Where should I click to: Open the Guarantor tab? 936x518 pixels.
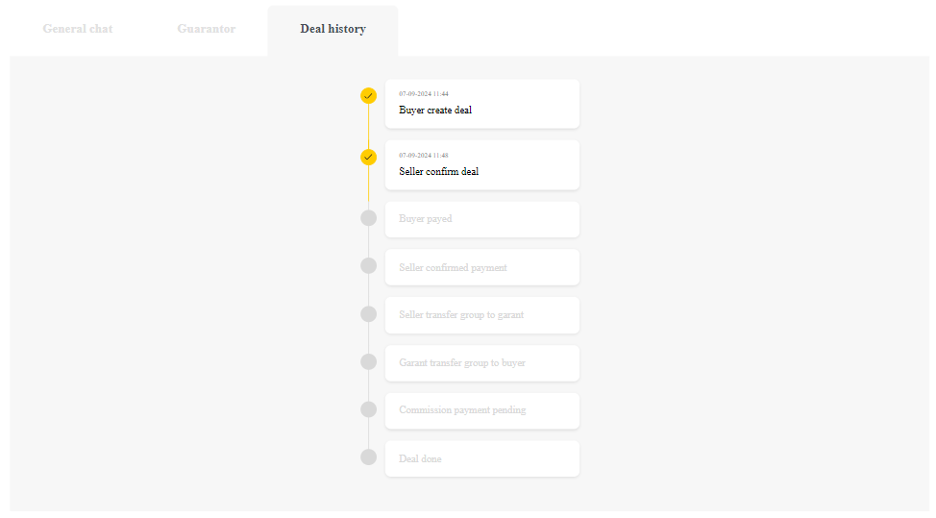point(206,29)
